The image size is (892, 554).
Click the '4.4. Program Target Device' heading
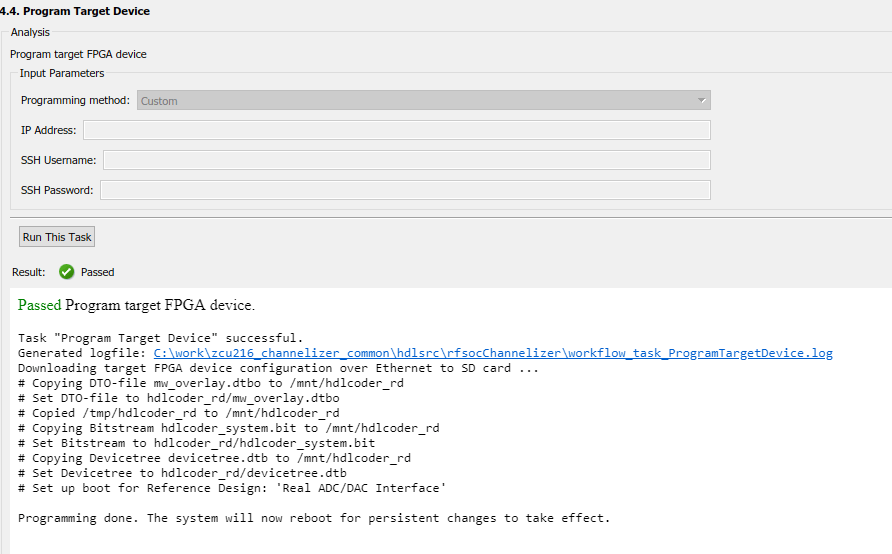pos(75,11)
